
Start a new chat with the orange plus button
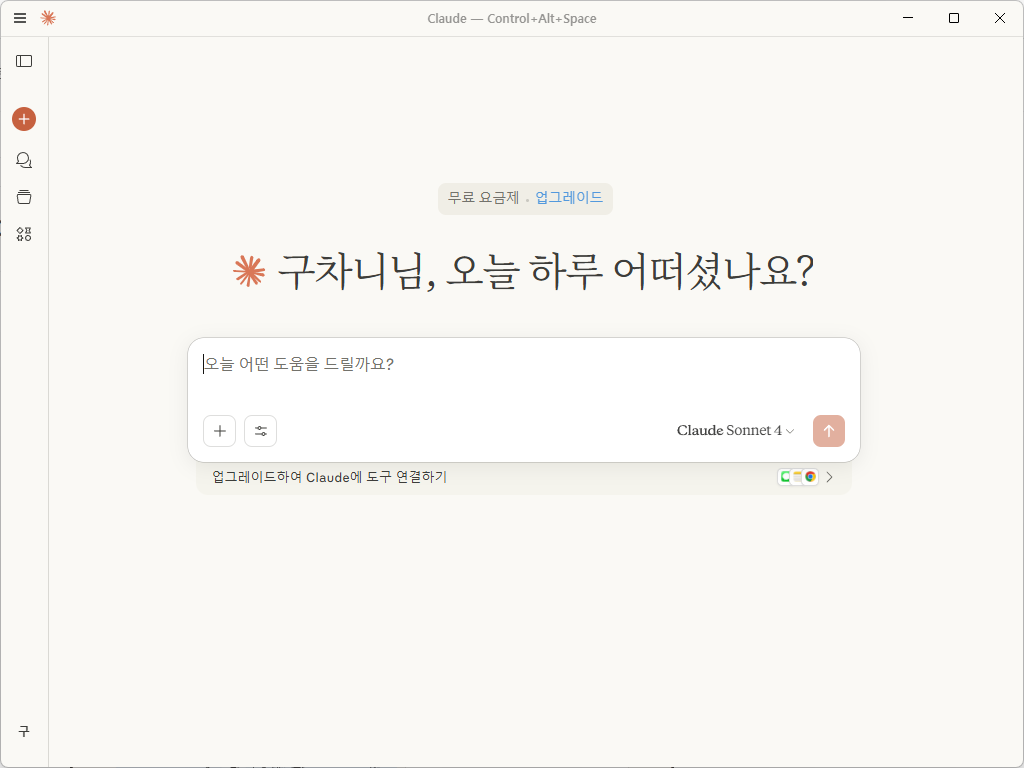point(24,119)
